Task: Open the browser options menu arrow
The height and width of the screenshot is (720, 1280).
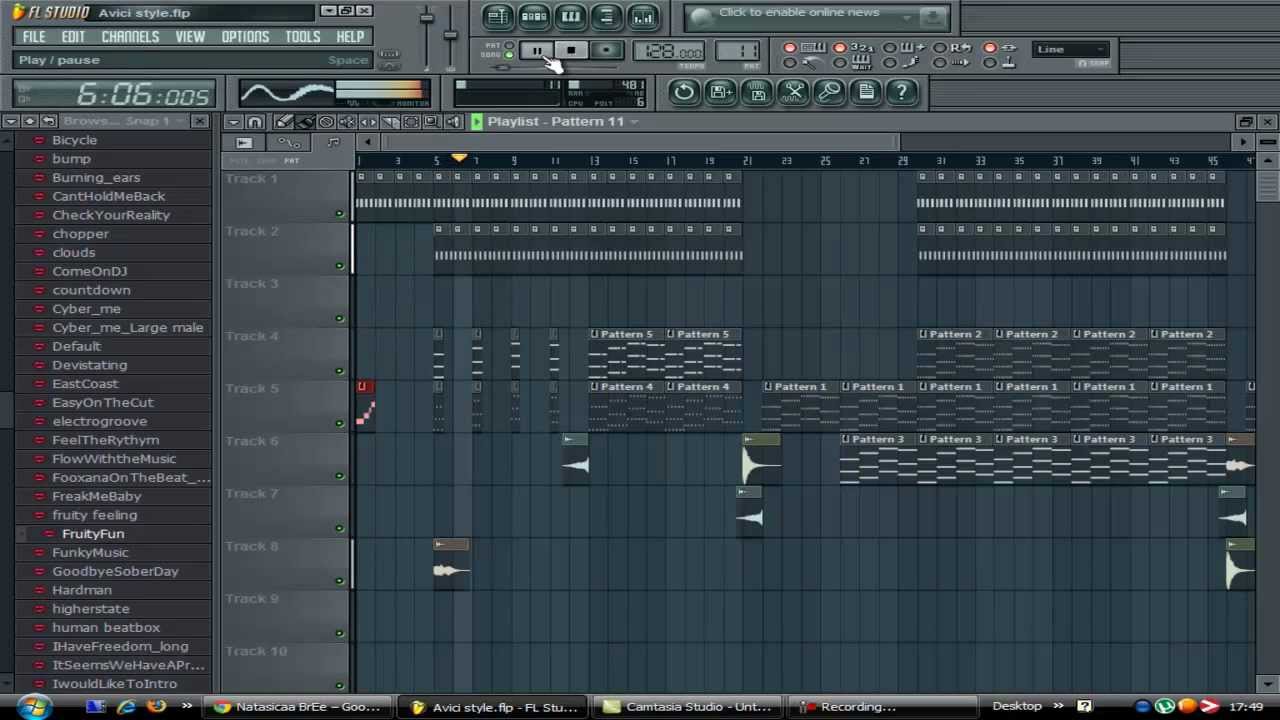Action: pos(10,121)
